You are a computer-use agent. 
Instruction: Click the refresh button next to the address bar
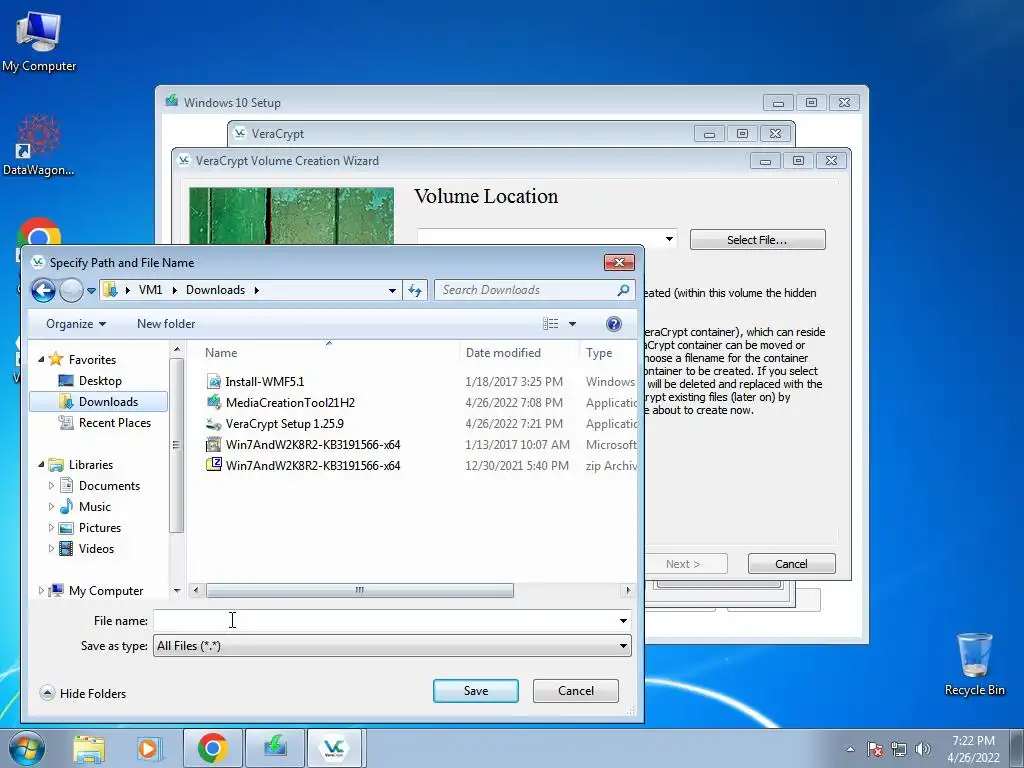tap(415, 290)
